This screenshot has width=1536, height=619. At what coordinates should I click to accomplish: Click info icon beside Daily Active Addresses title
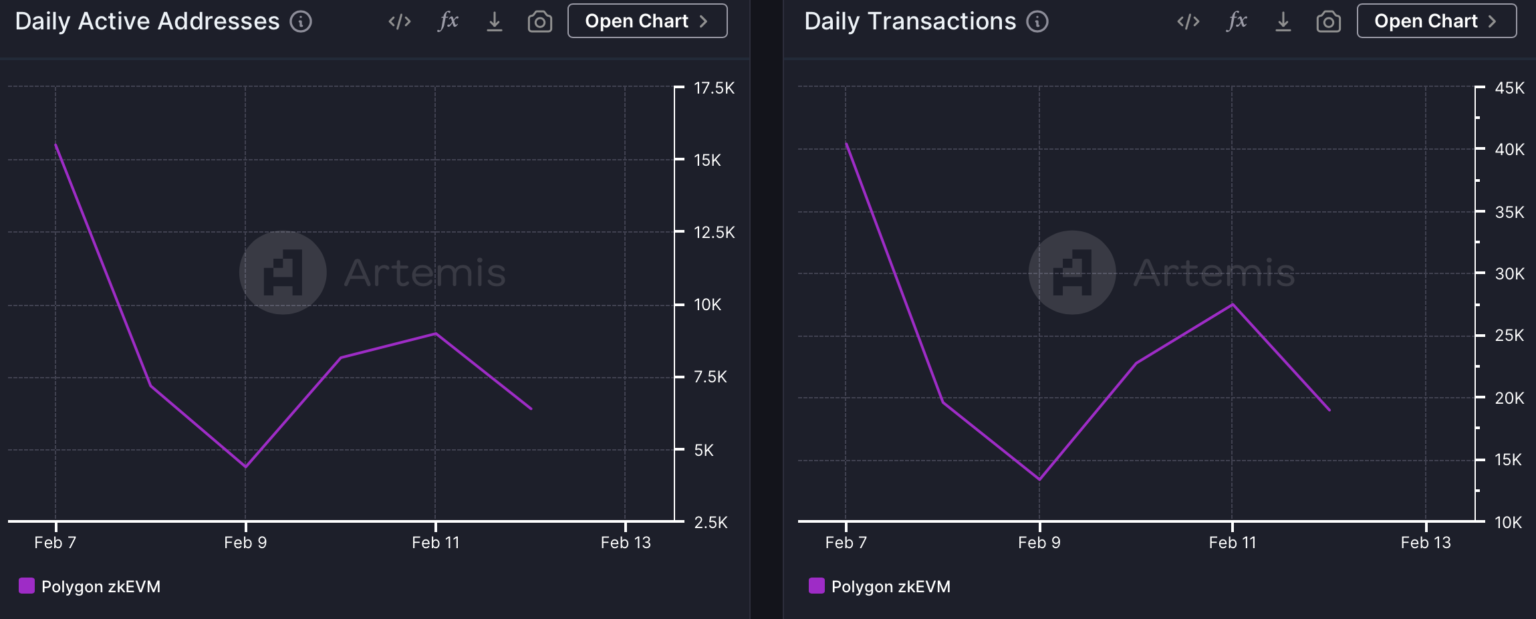pyautogui.click(x=301, y=22)
